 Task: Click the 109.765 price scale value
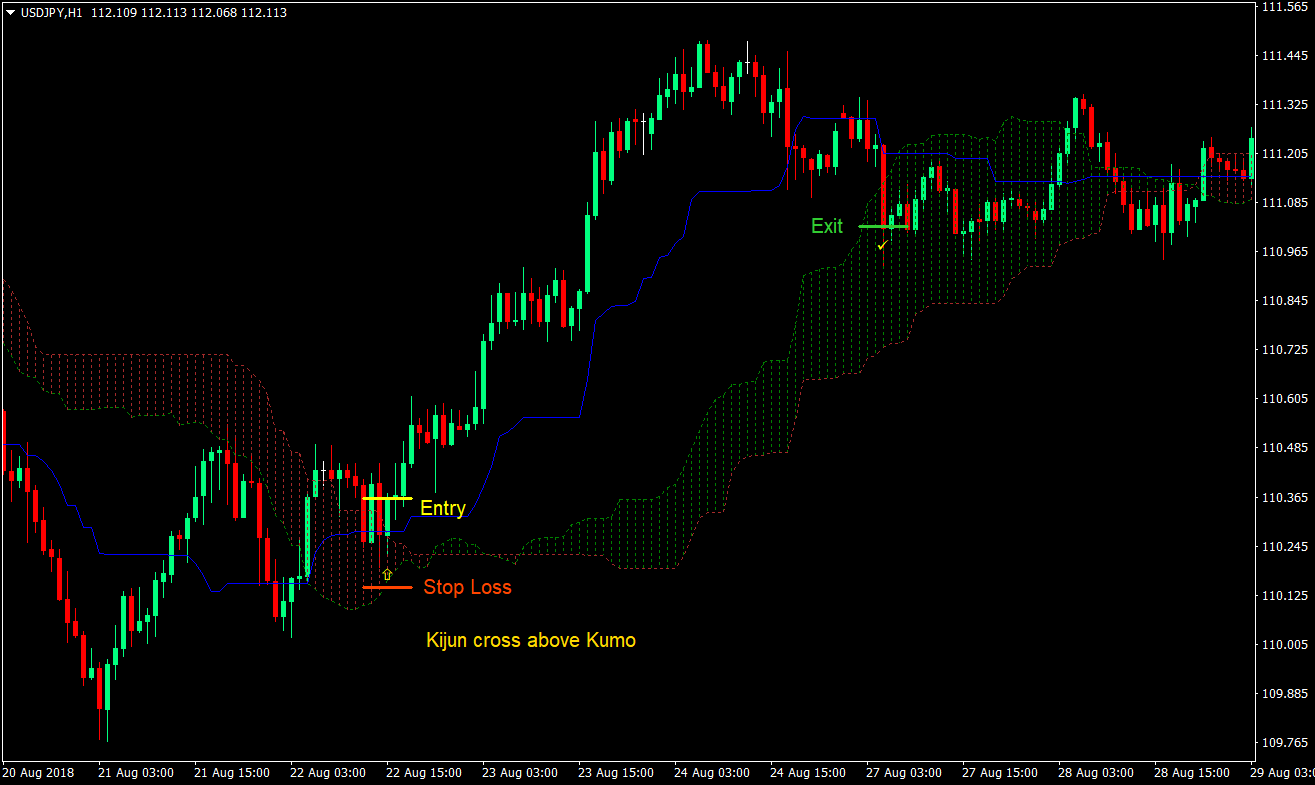1286,740
